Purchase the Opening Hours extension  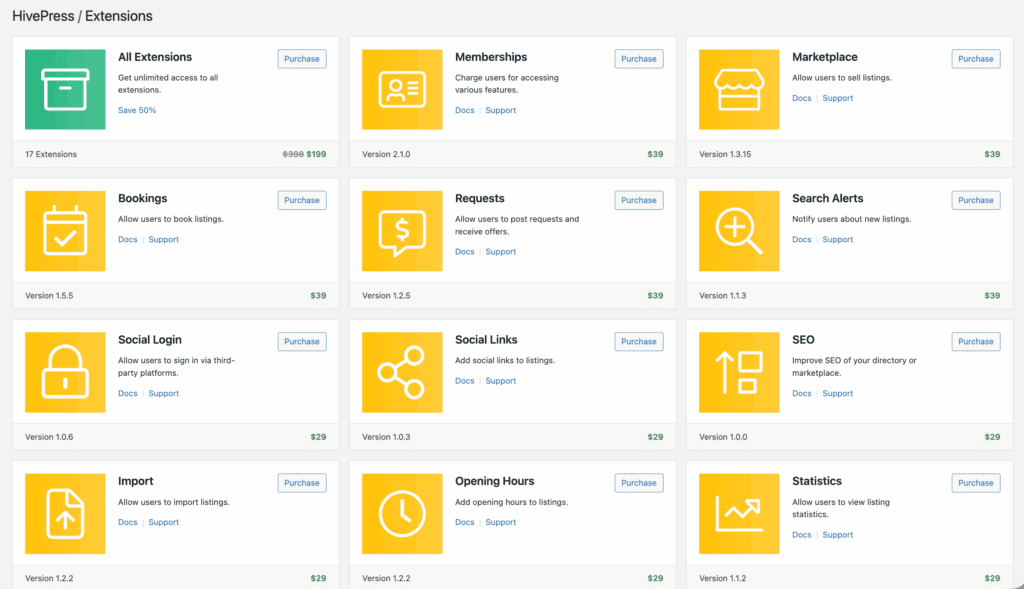tap(639, 483)
